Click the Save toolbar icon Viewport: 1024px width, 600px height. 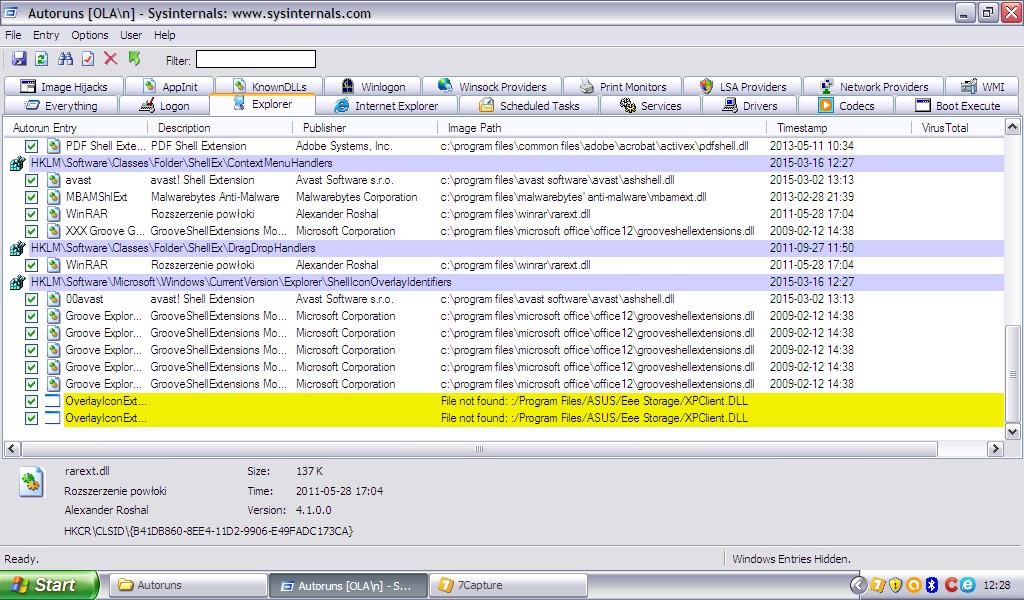20,59
